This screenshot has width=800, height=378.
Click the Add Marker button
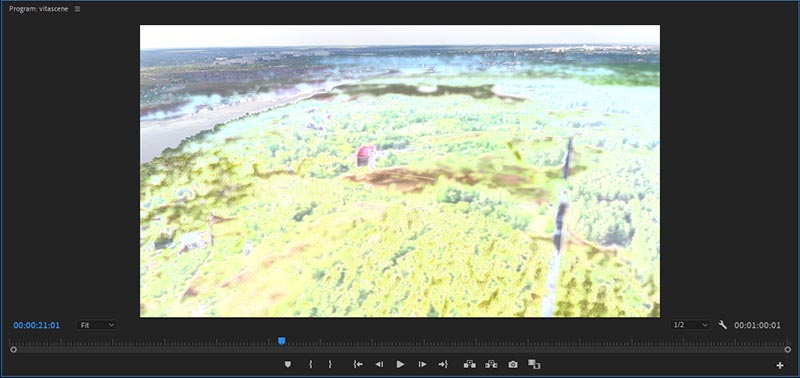[288, 364]
